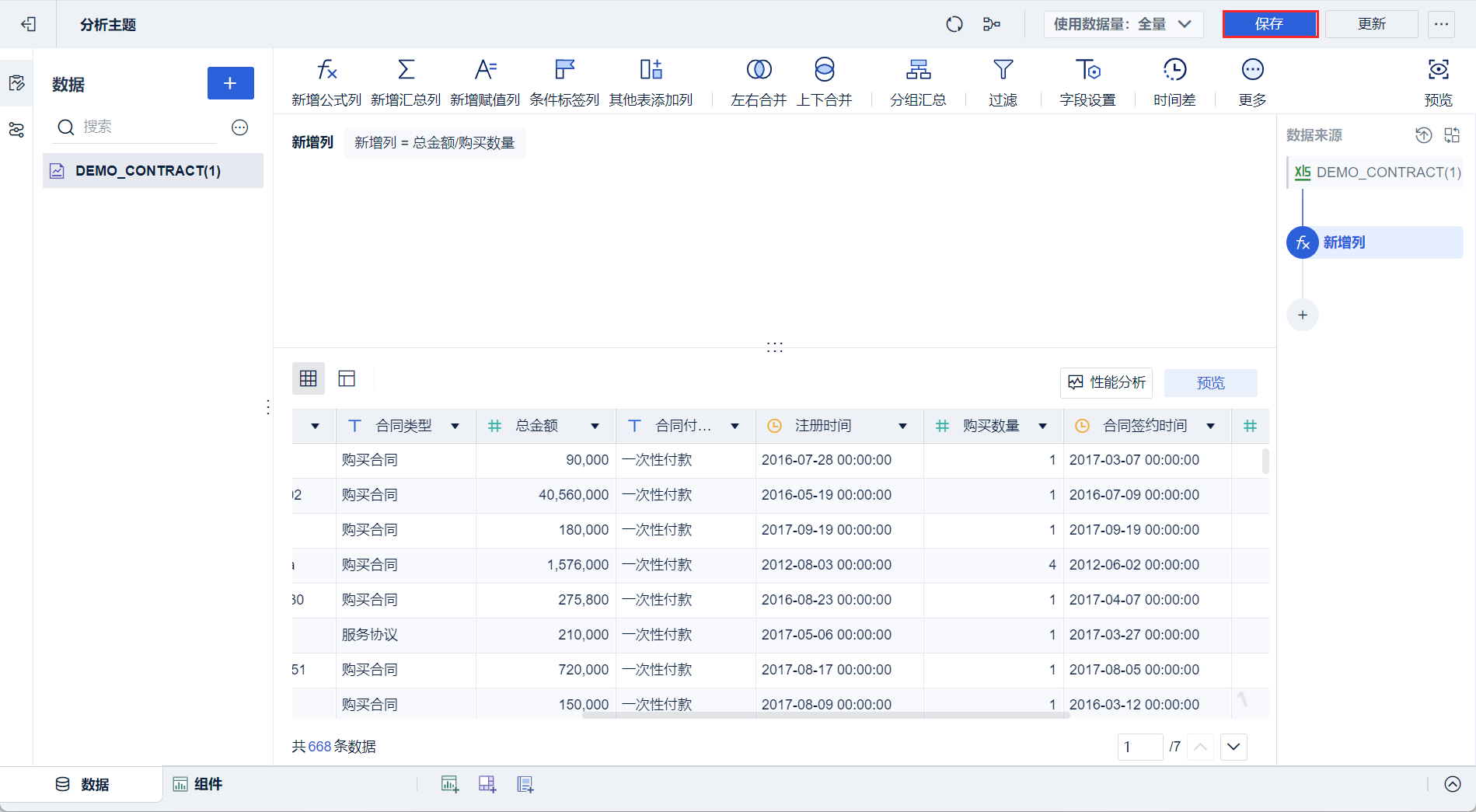Go to next page with down chevron

(x=1233, y=747)
